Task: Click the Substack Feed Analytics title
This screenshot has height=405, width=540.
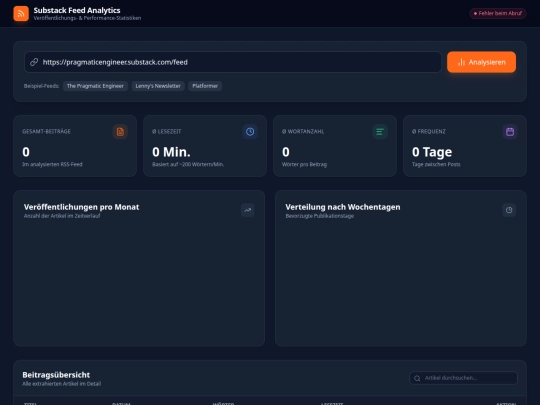Action: (x=77, y=10)
